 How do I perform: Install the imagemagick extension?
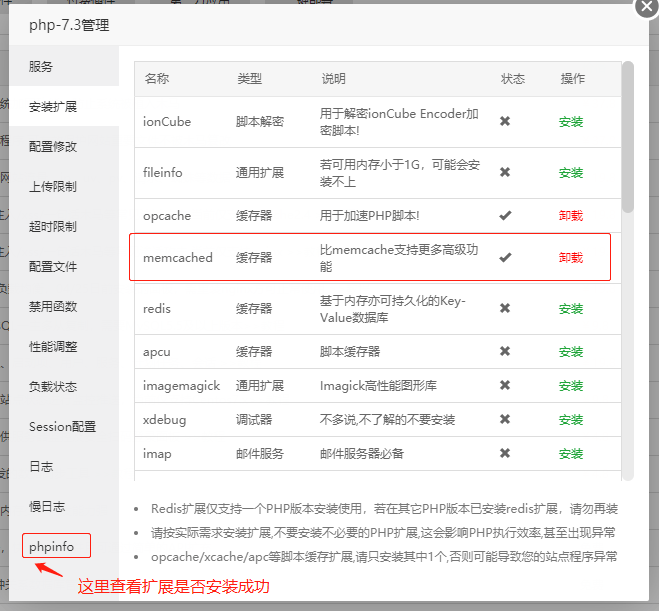[x=571, y=386]
